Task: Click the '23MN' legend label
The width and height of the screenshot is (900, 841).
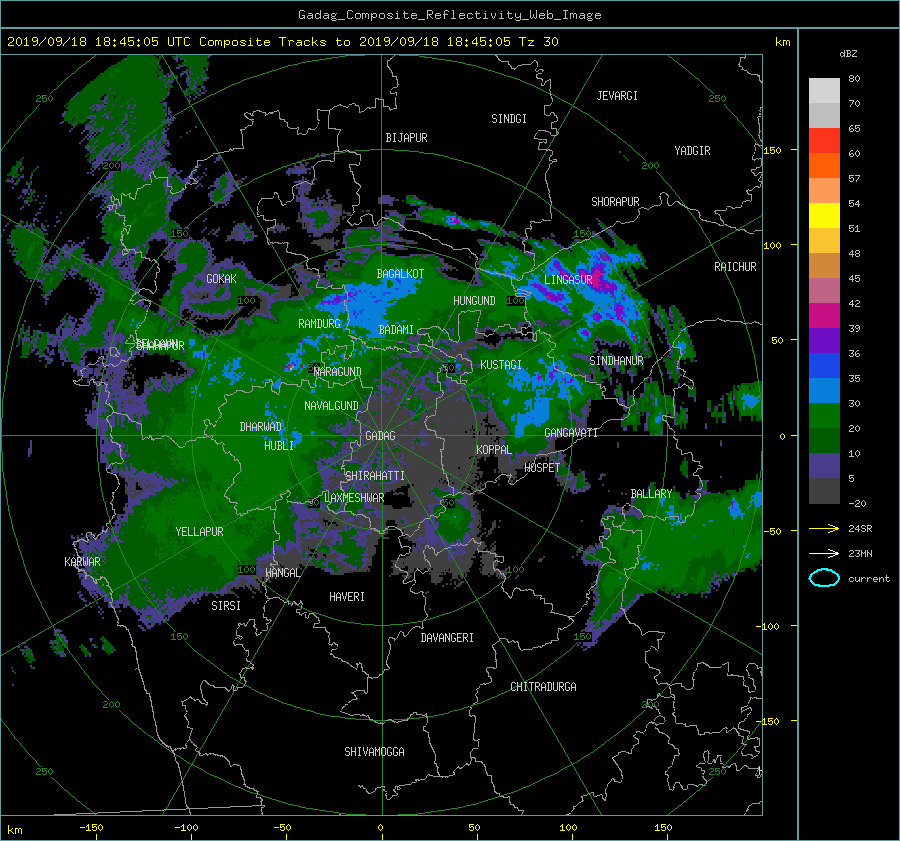Action: [860, 553]
